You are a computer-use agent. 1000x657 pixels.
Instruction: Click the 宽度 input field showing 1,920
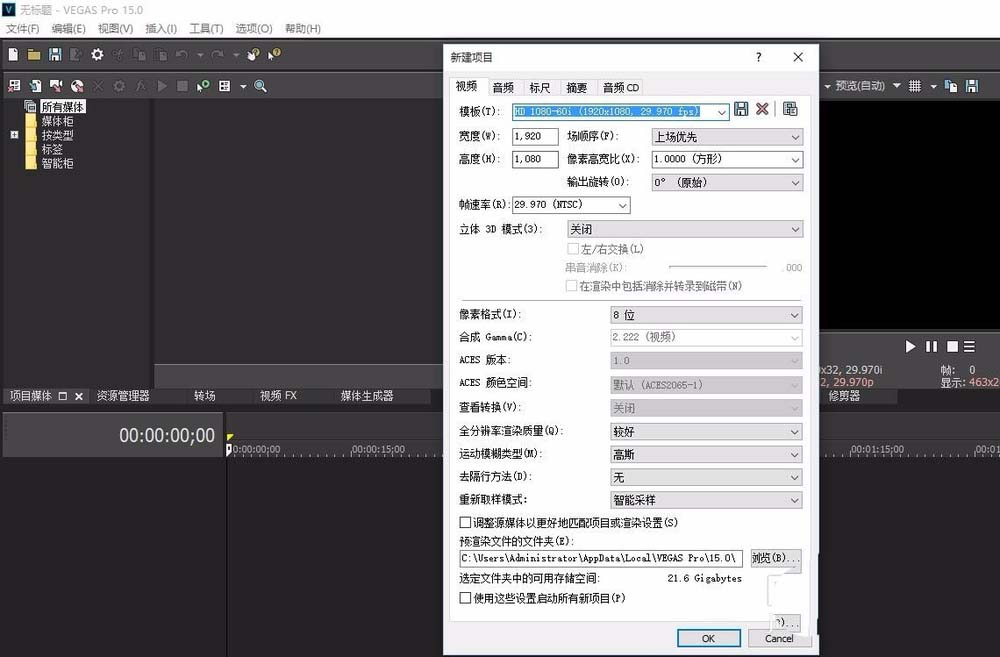click(x=535, y=137)
